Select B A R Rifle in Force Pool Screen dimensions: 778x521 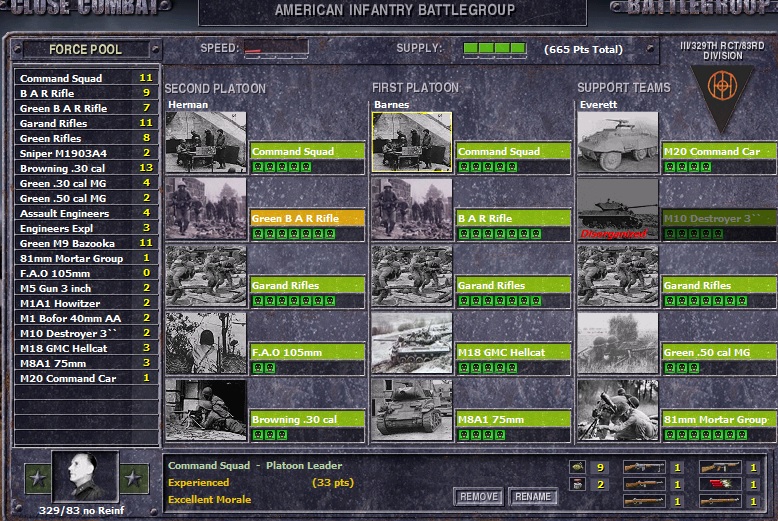pos(86,93)
